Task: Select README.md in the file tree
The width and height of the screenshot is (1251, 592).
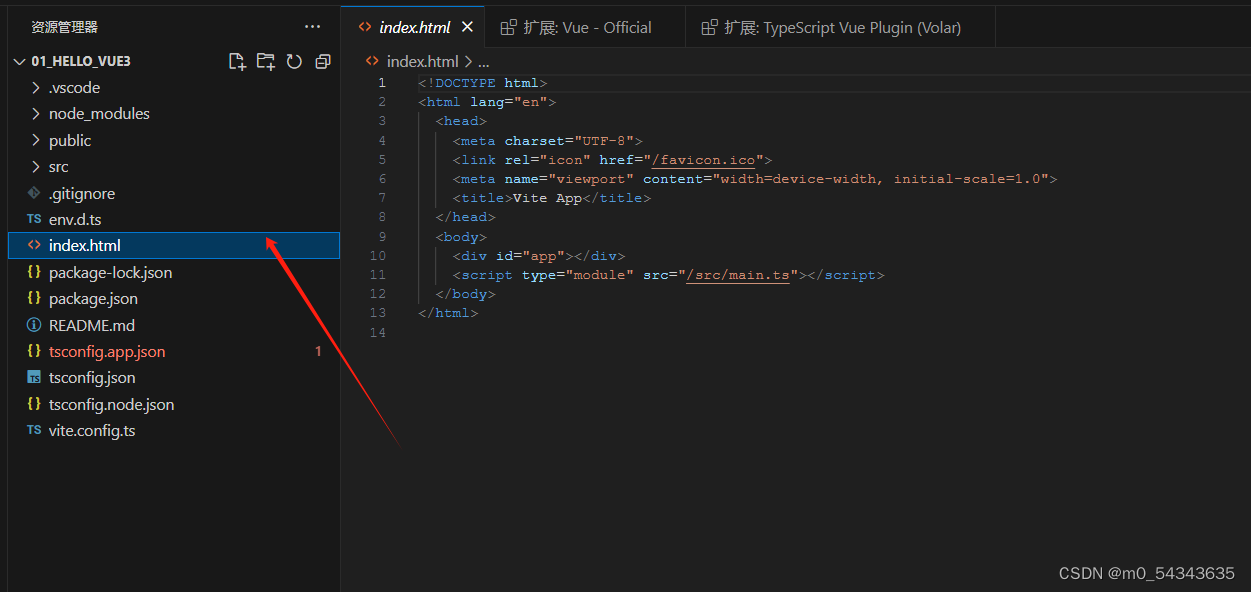Action: coord(92,325)
